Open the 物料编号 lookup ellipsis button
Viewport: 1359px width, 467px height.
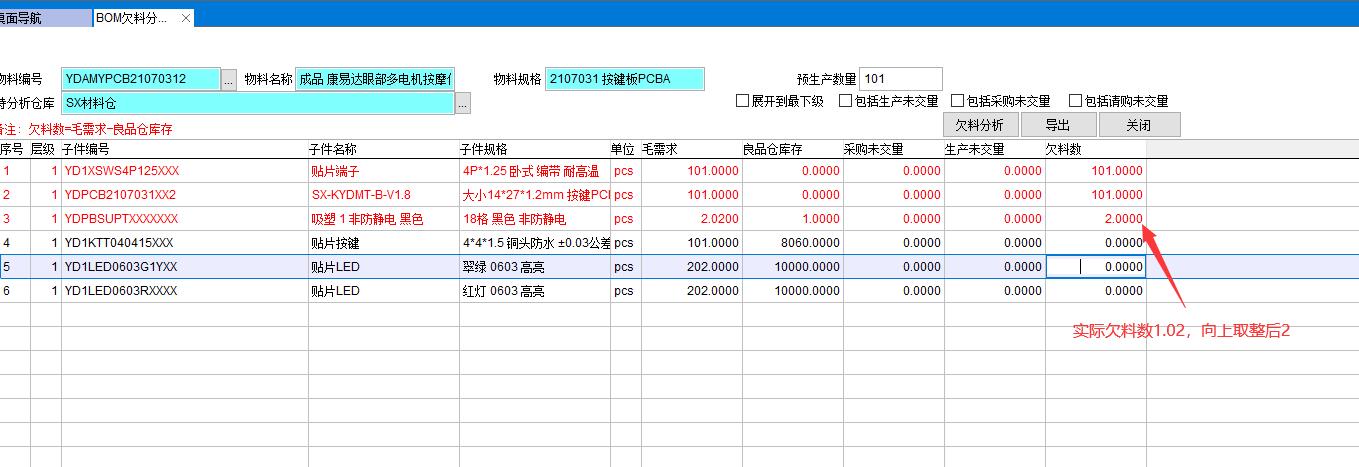[x=229, y=80]
